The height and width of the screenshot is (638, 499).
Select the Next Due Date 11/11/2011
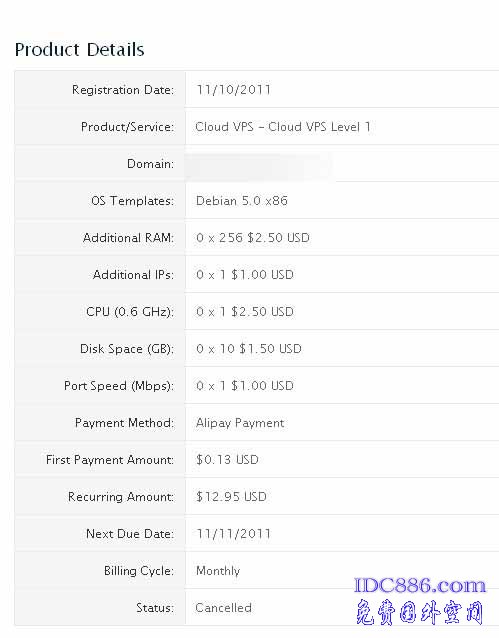pos(234,534)
